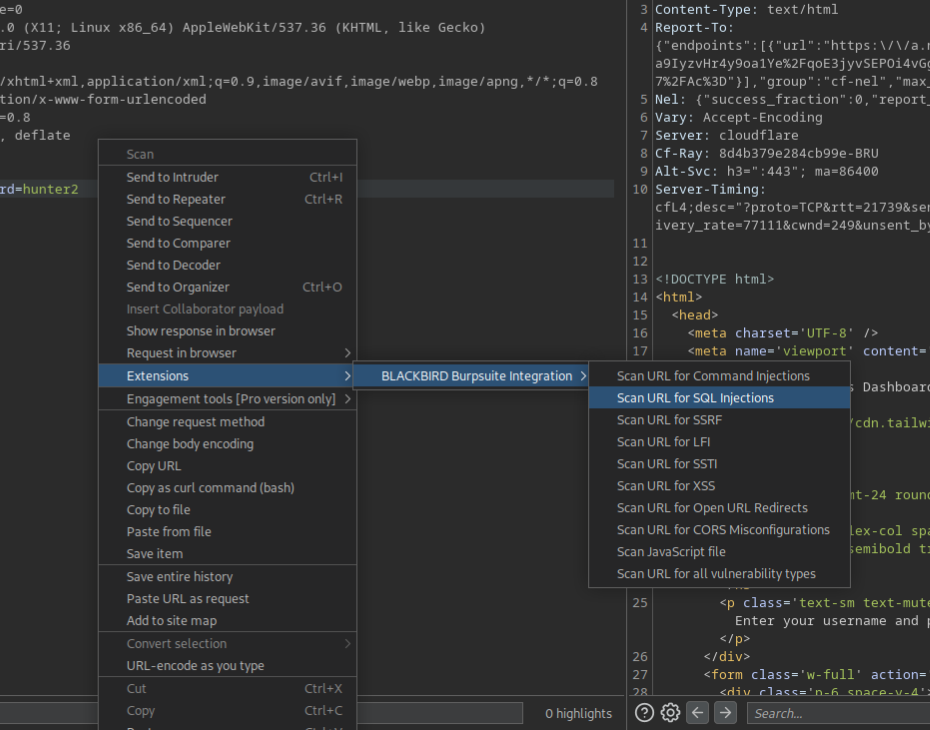Toggle URL-encode as you type
The height and width of the screenshot is (730, 930).
(x=195, y=666)
